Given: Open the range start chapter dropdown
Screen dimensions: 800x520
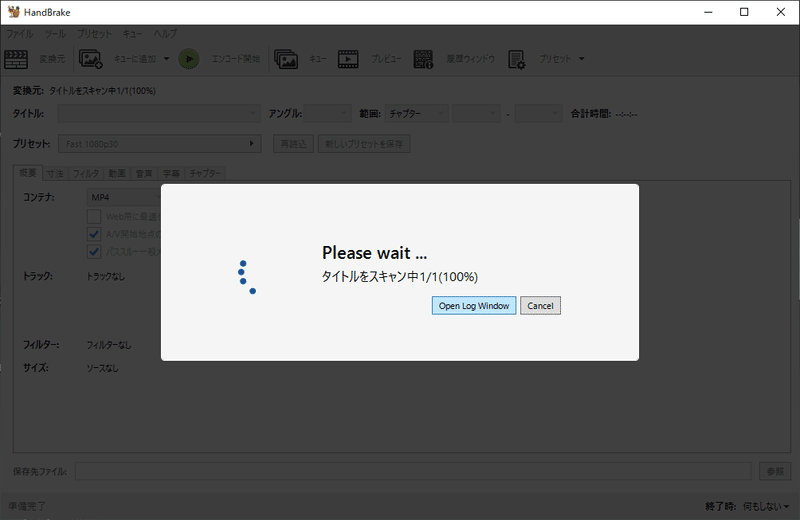Looking at the screenshot, I should tap(476, 113).
